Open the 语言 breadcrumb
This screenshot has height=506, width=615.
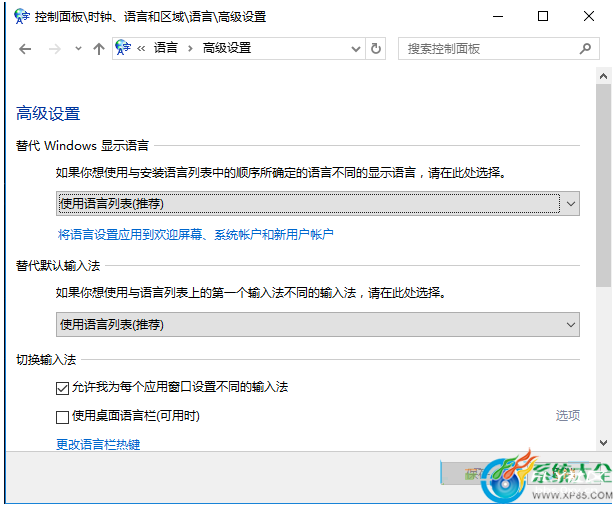pos(166,48)
